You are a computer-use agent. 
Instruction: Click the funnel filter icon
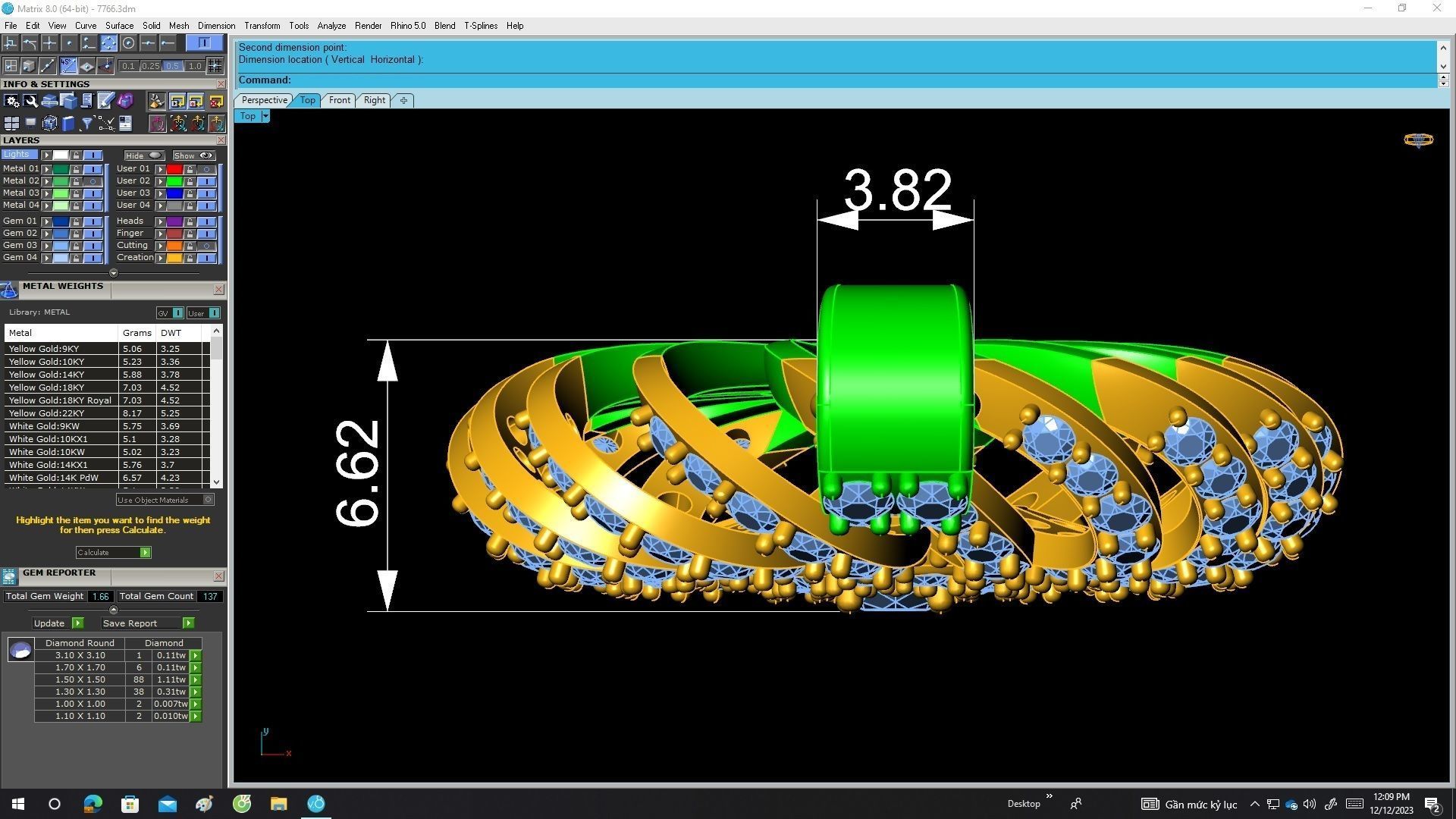(x=86, y=124)
